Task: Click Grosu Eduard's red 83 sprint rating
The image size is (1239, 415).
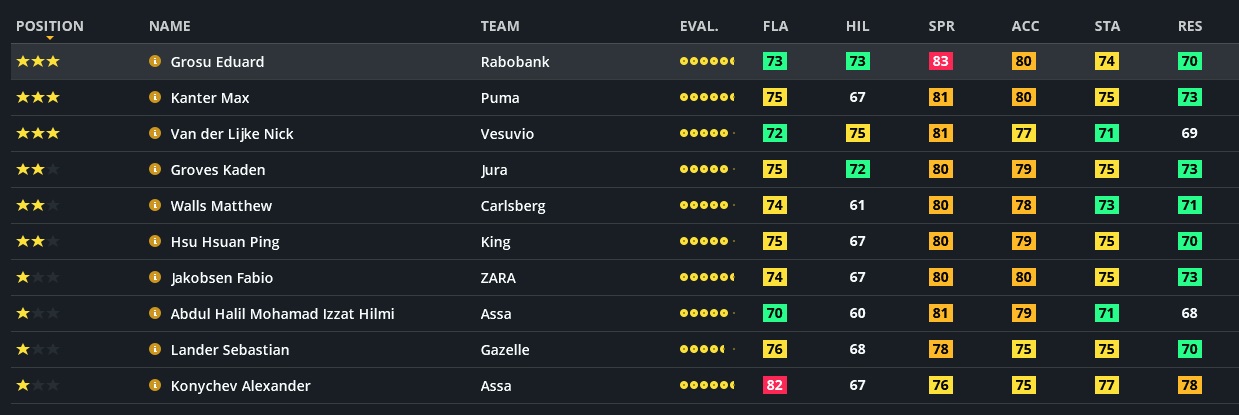Action: coord(941,62)
